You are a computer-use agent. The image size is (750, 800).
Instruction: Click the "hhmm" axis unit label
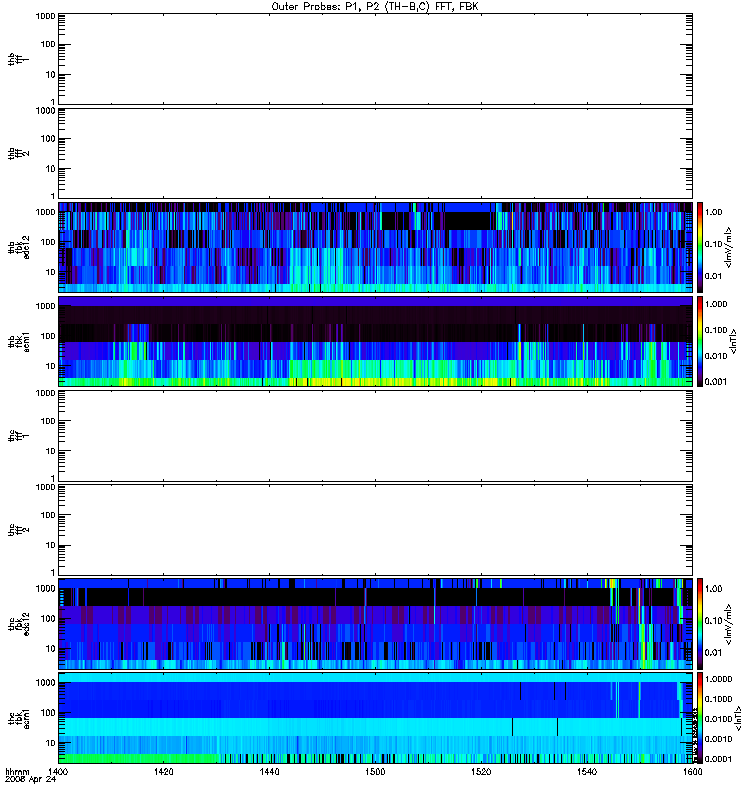pyautogui.click(x=17, y=772)
